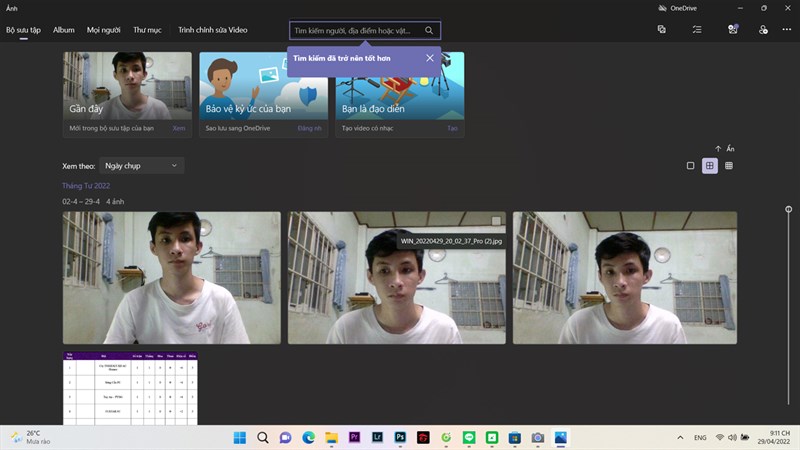
Task: Close the "Tìm kiếm đã trở nên tốt hơn" tooltip
Action: (x=430, y=58)
